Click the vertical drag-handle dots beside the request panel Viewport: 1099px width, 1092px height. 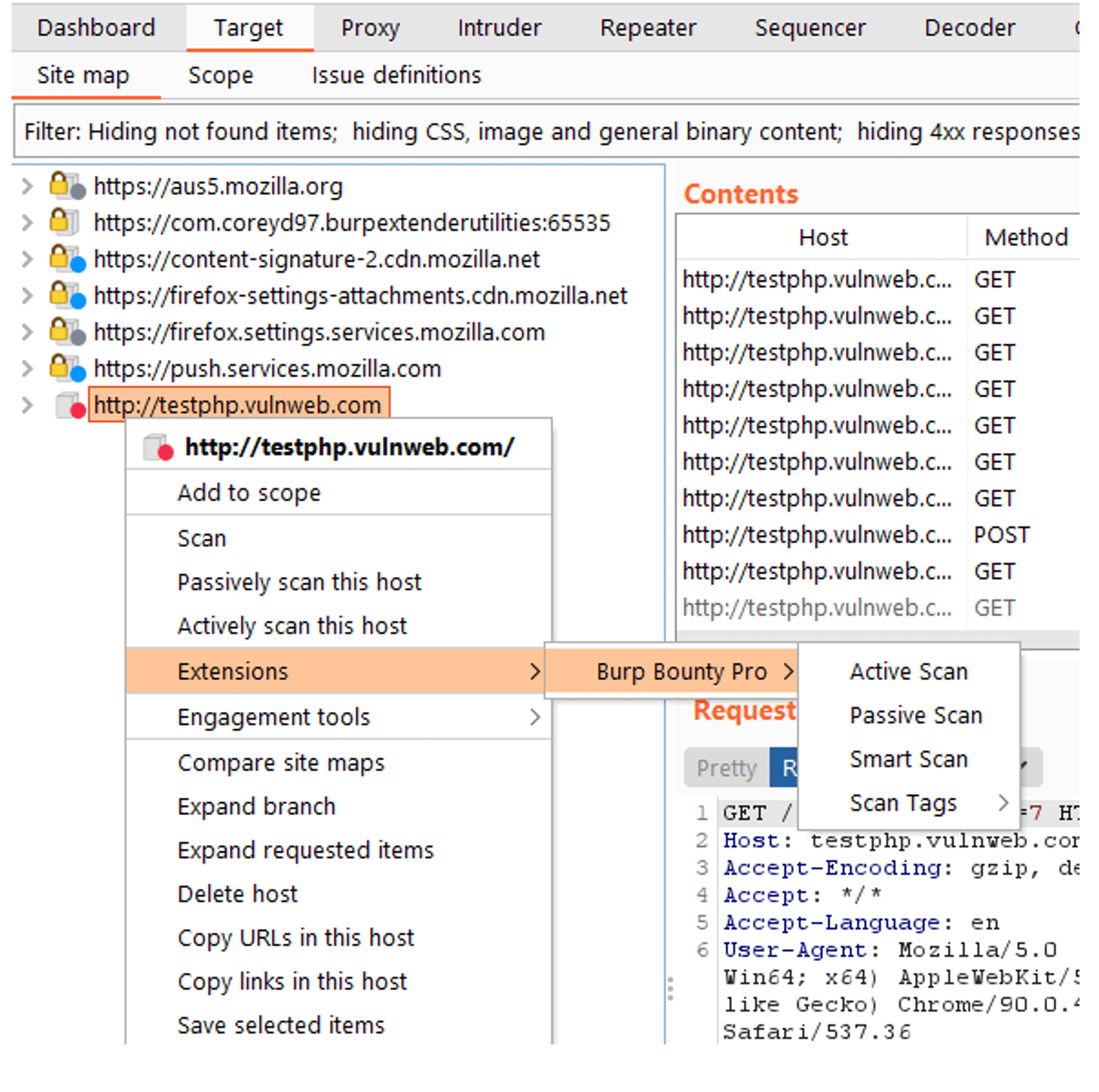click(671, 987)
